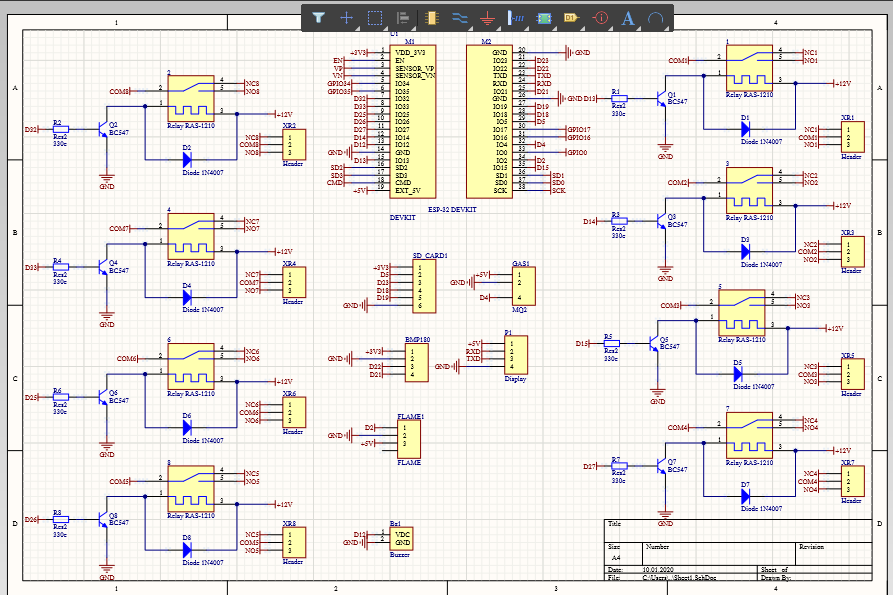
Task: Activate the move/cross cursor tool
Action: (347, 17)
